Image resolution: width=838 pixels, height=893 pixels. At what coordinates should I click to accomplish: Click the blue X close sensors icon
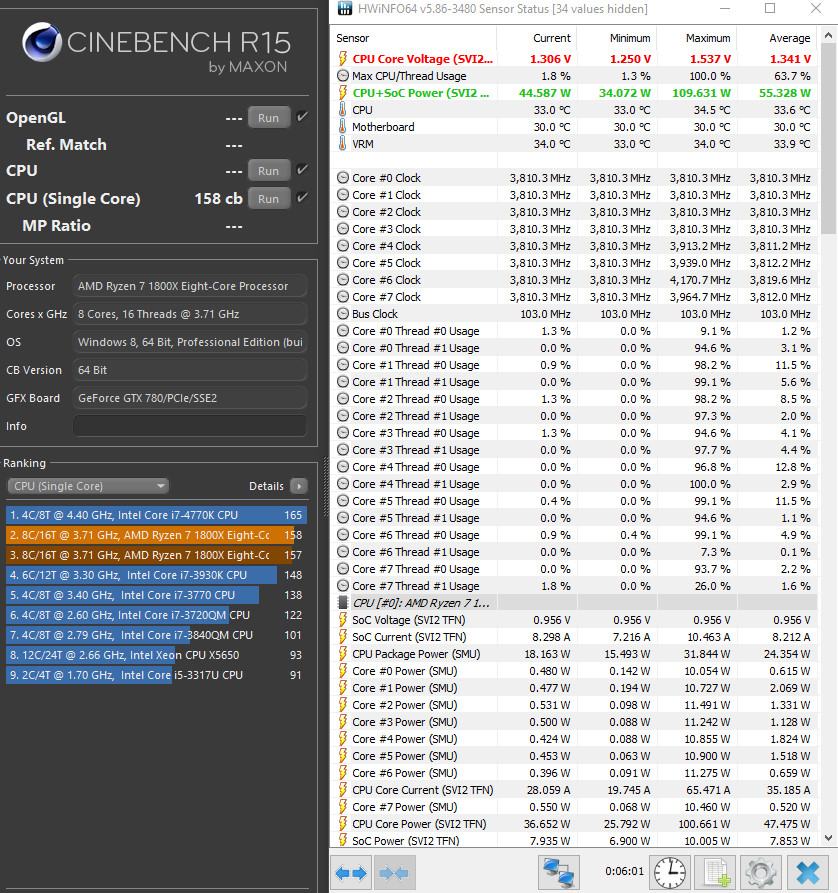coord(807,872)
